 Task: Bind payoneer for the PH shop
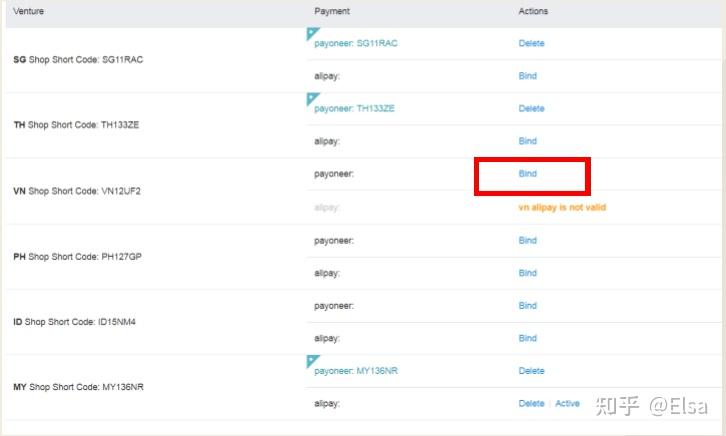tap(527, 240)
